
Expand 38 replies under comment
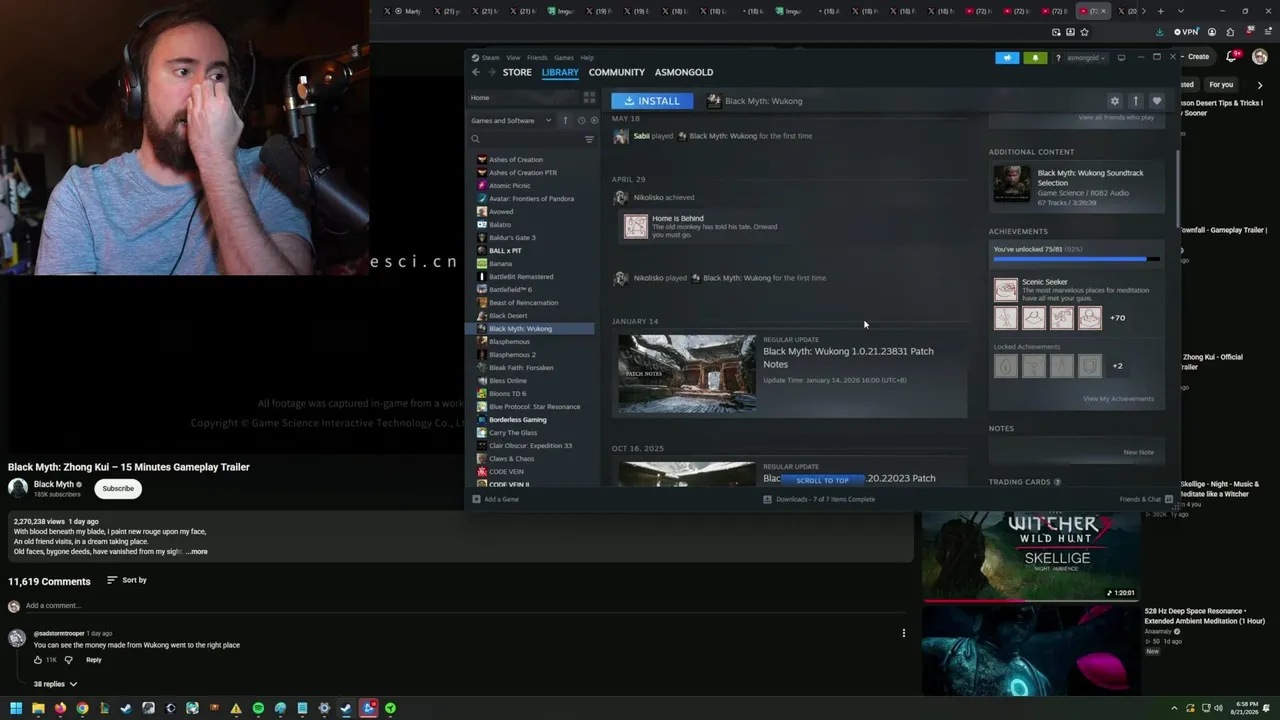55,684
